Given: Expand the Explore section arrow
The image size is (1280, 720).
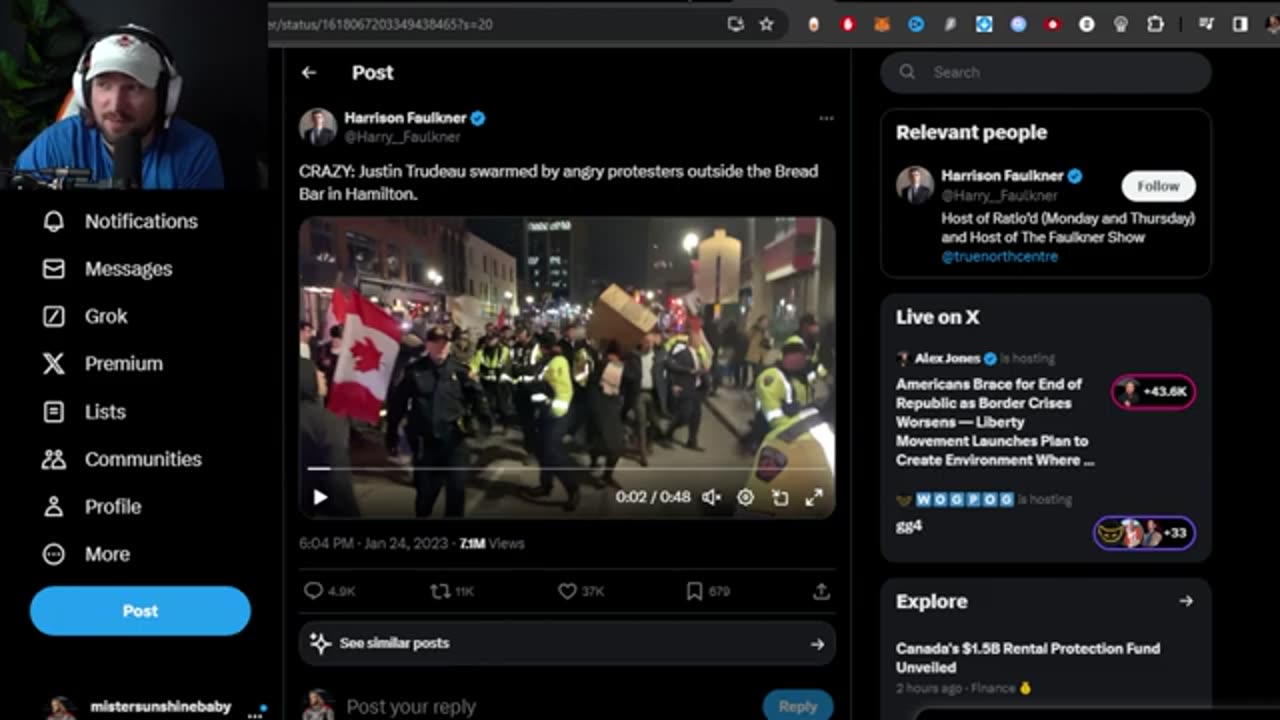Looking at the screenshot, I should tap(1186, 601).
